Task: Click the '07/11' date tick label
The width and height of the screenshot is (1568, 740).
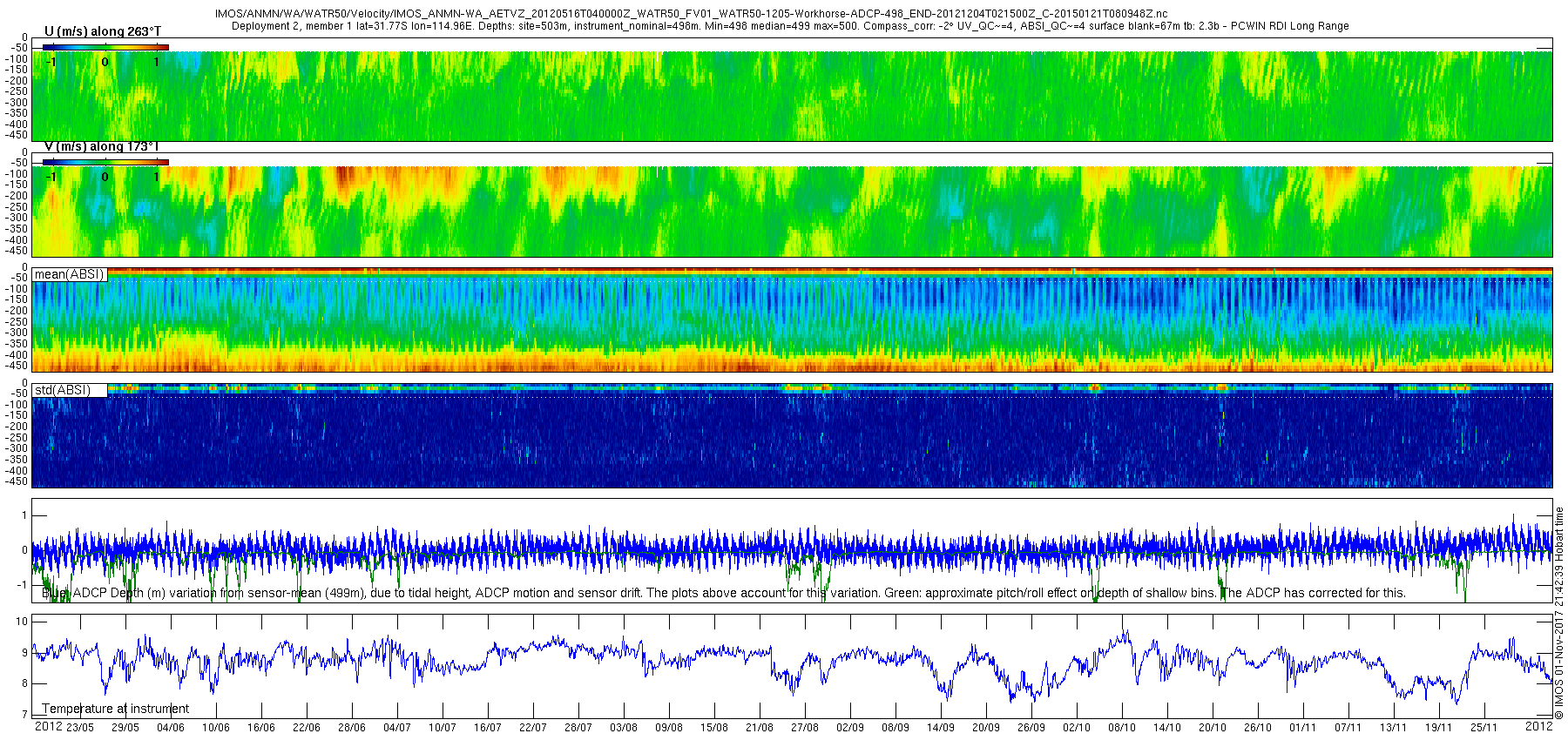Action: (1348, 728)
